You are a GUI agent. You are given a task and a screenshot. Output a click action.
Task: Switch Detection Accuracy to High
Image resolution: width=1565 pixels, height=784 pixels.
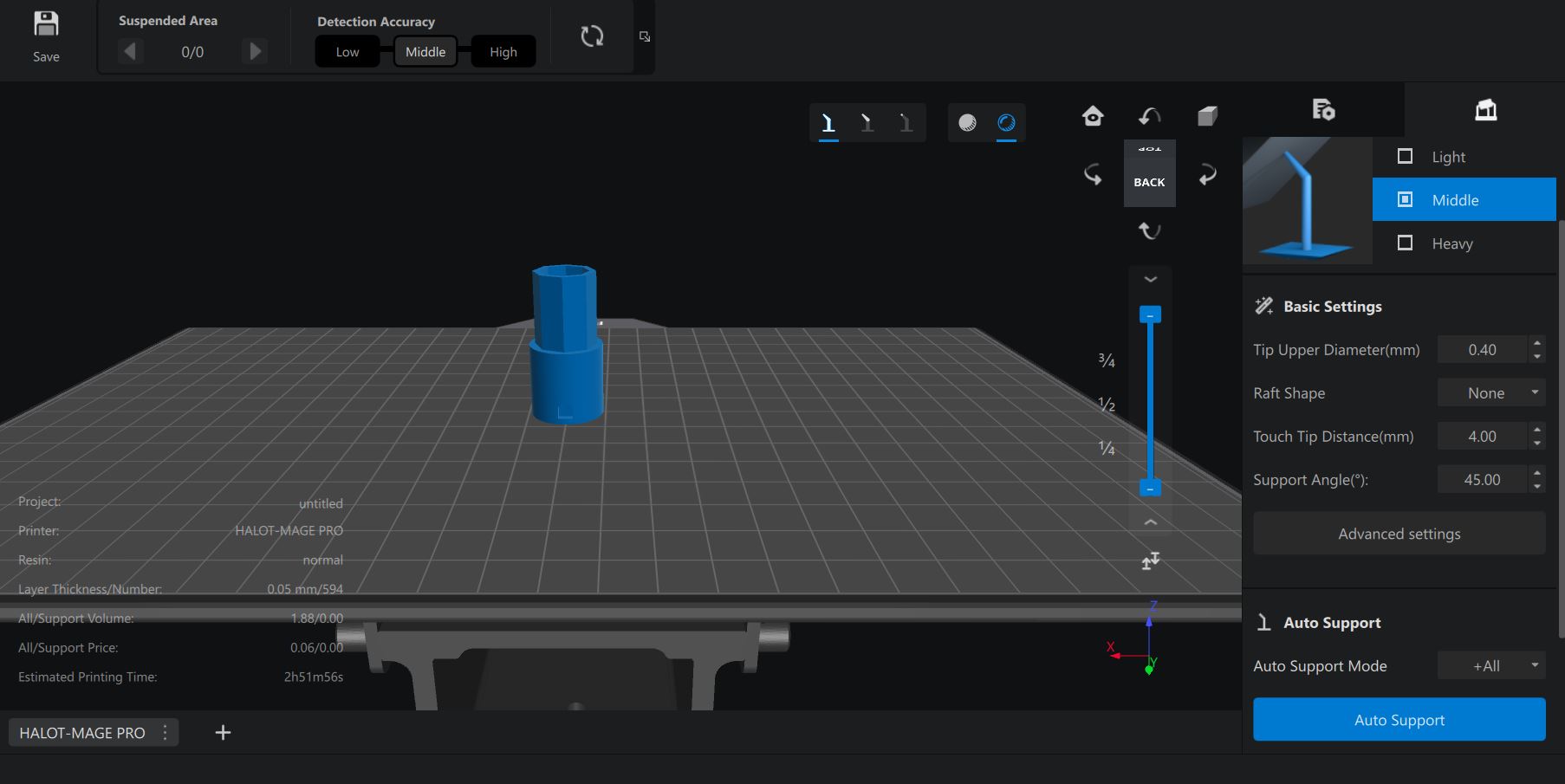tap(503, 51)
